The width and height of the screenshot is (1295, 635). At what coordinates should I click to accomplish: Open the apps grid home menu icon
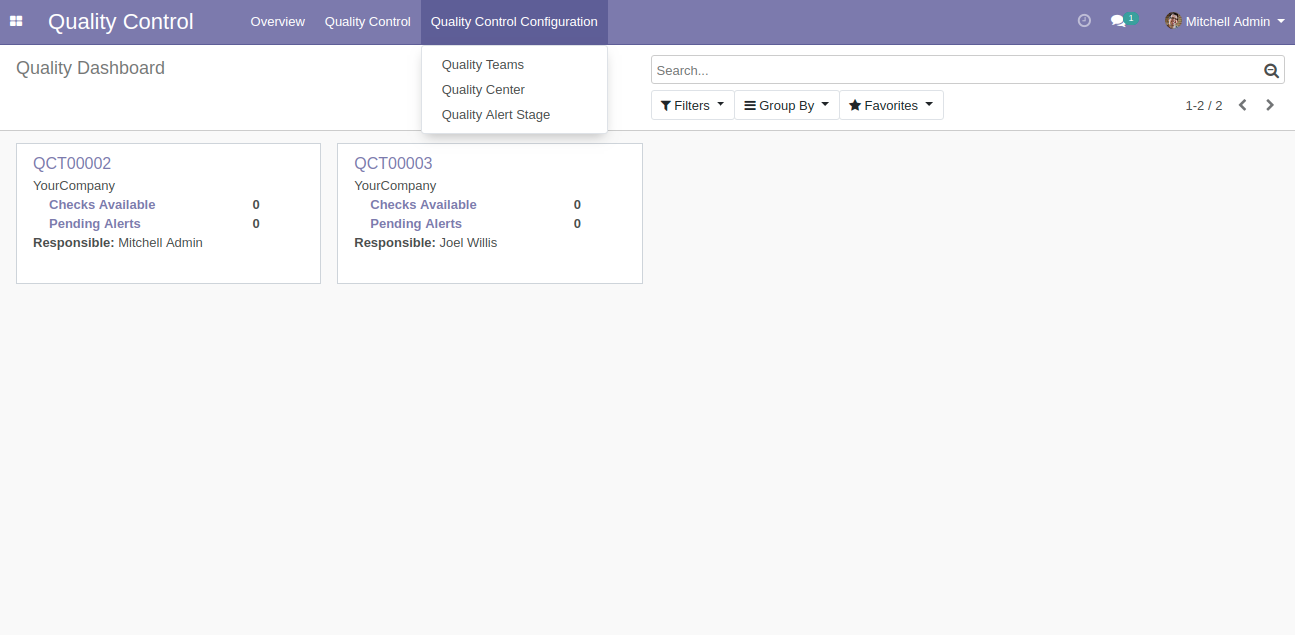(16, 21)
